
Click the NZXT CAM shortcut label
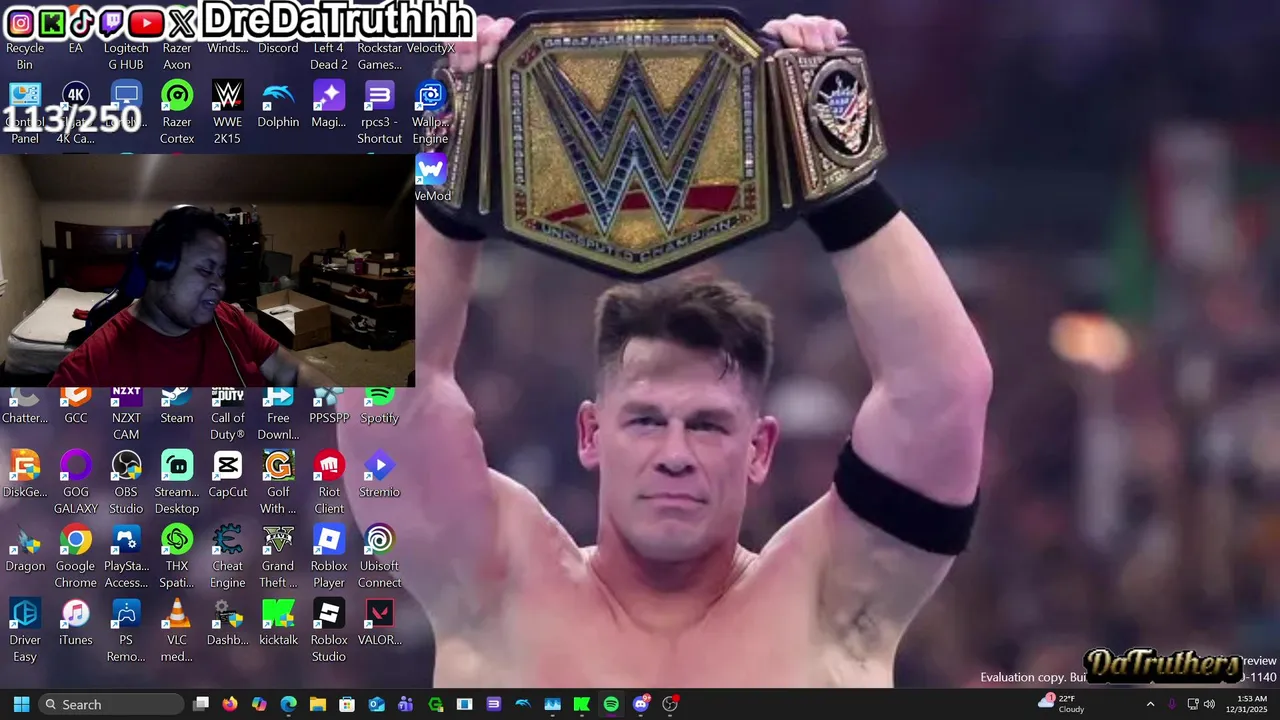[x=126, y=426]
